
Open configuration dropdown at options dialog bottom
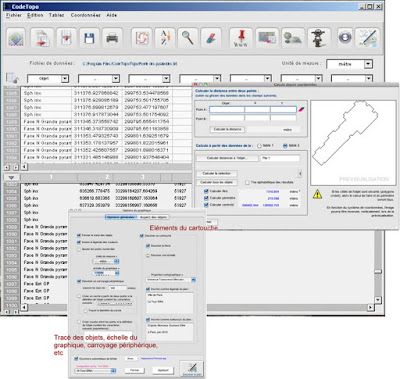[x=96, y=370]
